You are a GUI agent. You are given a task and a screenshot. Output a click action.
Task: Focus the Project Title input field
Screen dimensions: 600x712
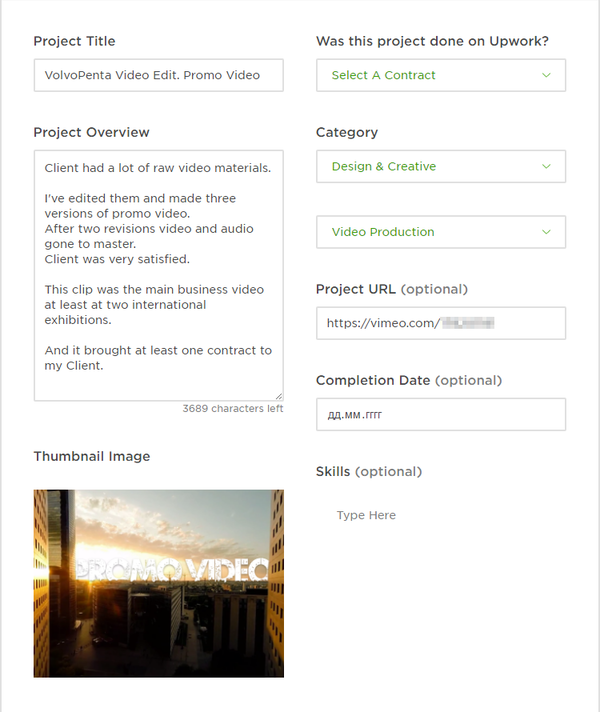click(x=158, y=75)
